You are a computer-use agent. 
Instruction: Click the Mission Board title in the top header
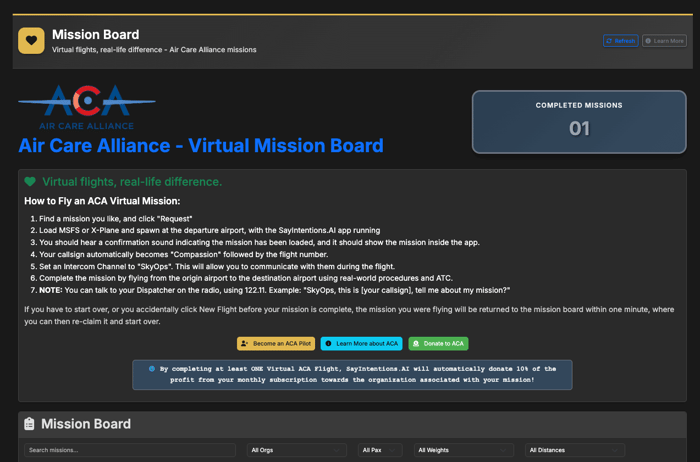coord(96,35)
